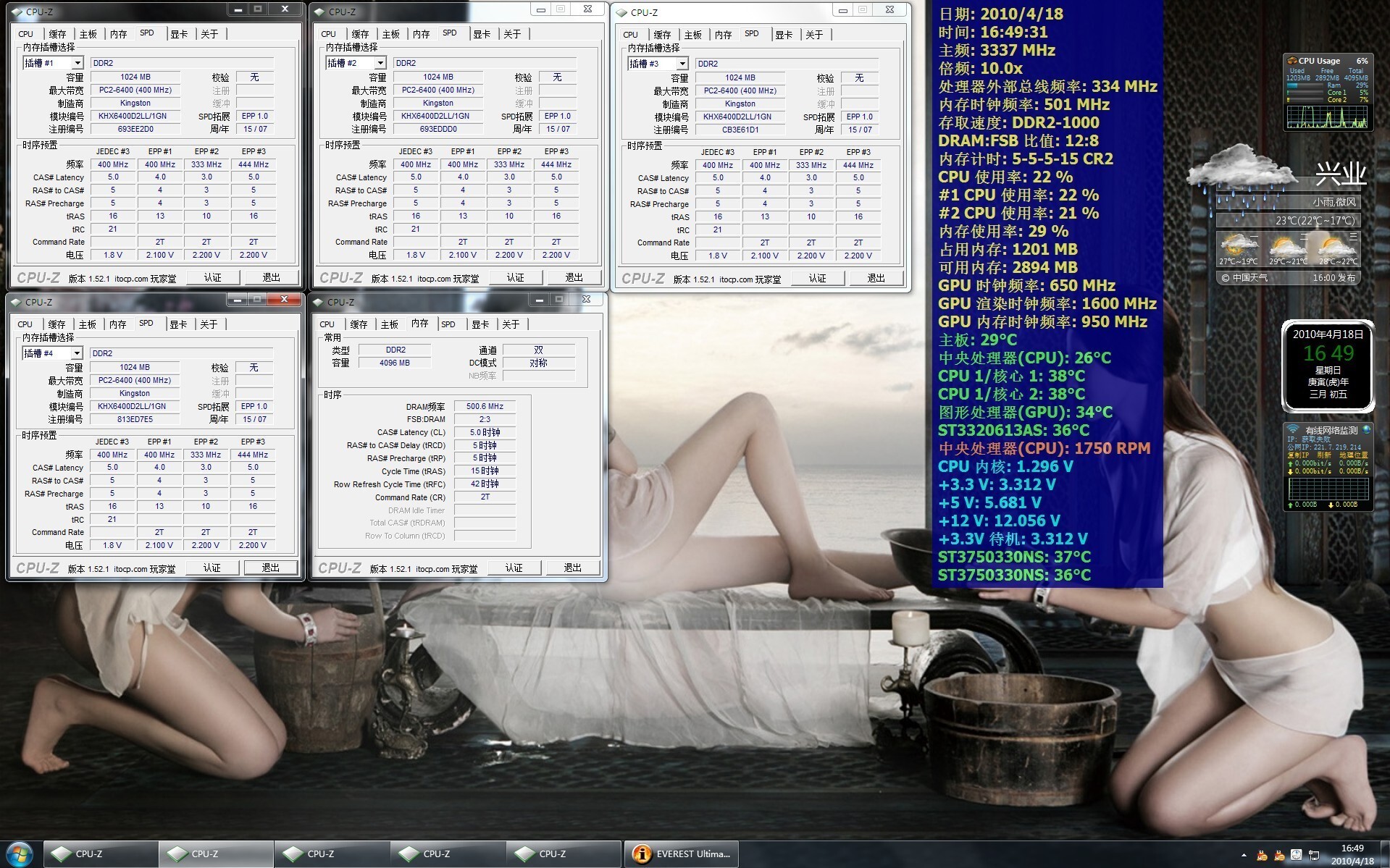The height and width of the screenshot is (868, 1390).
Task: Open the Windows Start menu orb
Action: click(20, 854)
